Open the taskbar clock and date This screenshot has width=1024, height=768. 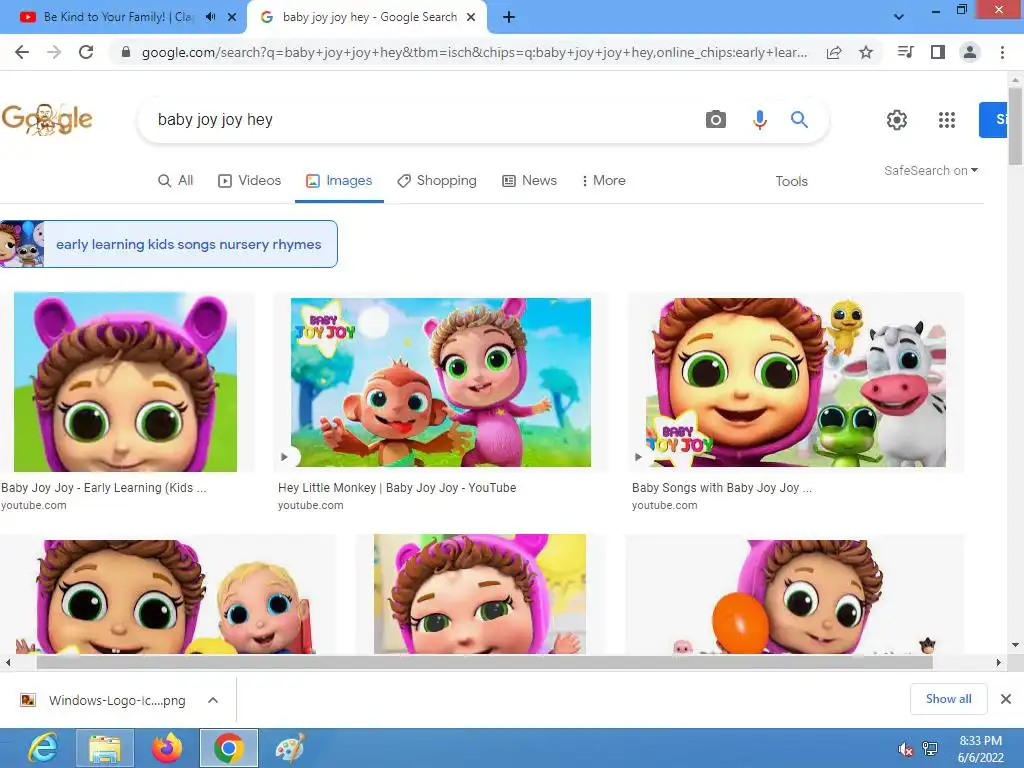click(x=980, y=749)
